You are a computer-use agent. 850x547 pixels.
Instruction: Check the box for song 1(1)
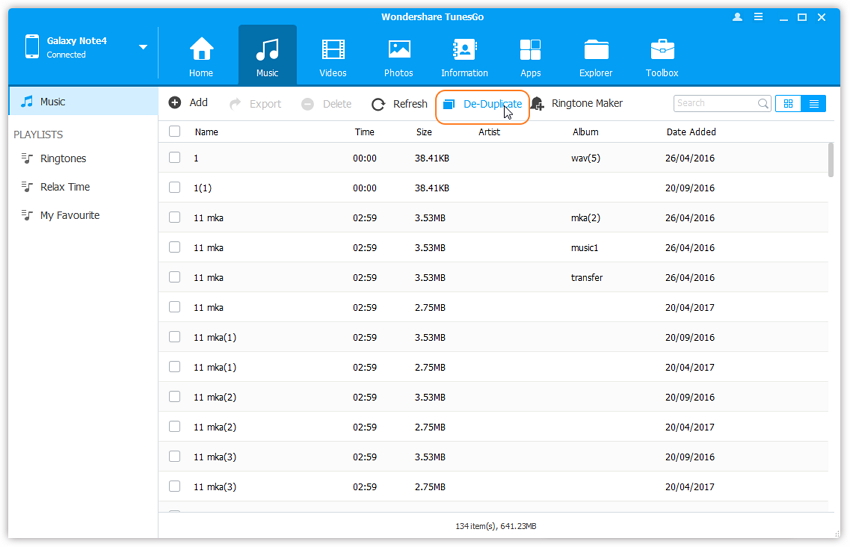(x=175, y=188)
